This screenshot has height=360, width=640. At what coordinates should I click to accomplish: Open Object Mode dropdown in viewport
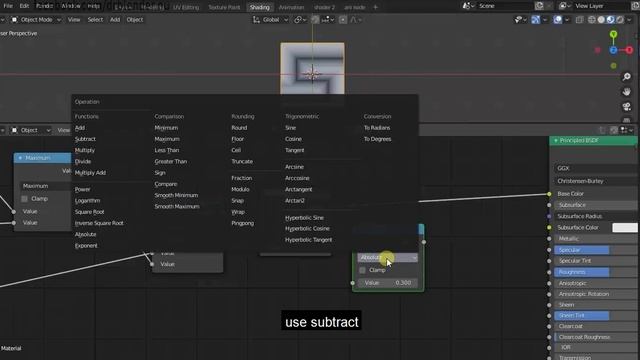point(36,20)
